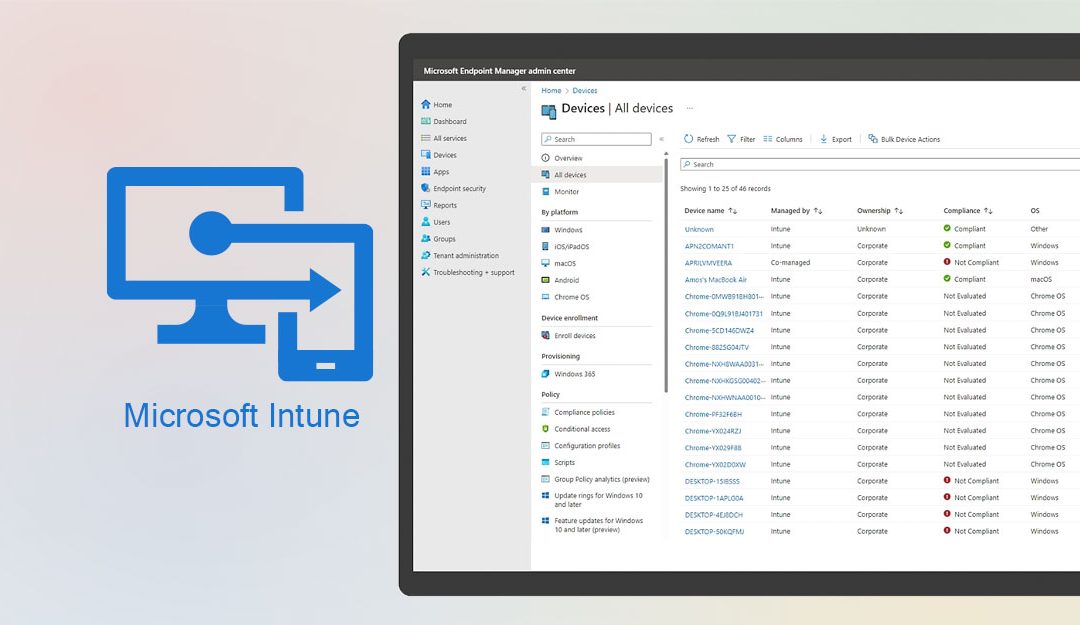Collapse the left navigation with double chevron
The height and width of the screenshot is (625, 1080).
point(523,89)
